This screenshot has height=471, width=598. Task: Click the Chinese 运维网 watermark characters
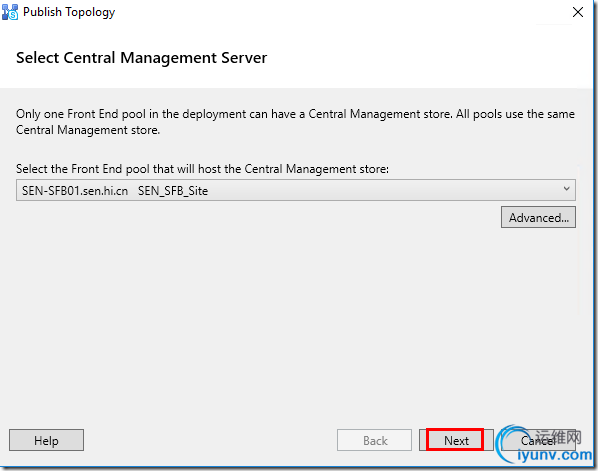coord(558,437)
